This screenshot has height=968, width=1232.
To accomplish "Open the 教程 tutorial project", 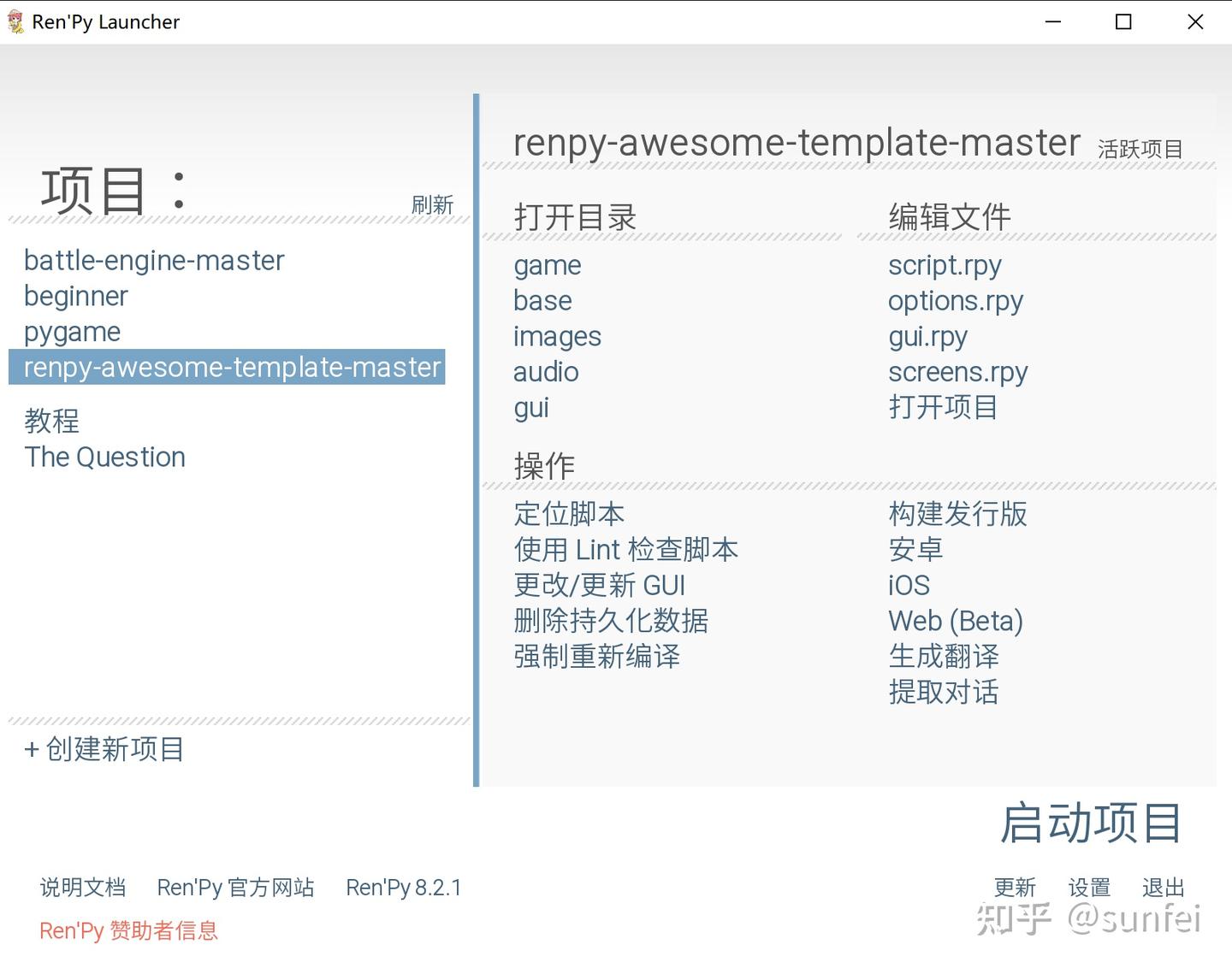I will (x=51, y=421).
